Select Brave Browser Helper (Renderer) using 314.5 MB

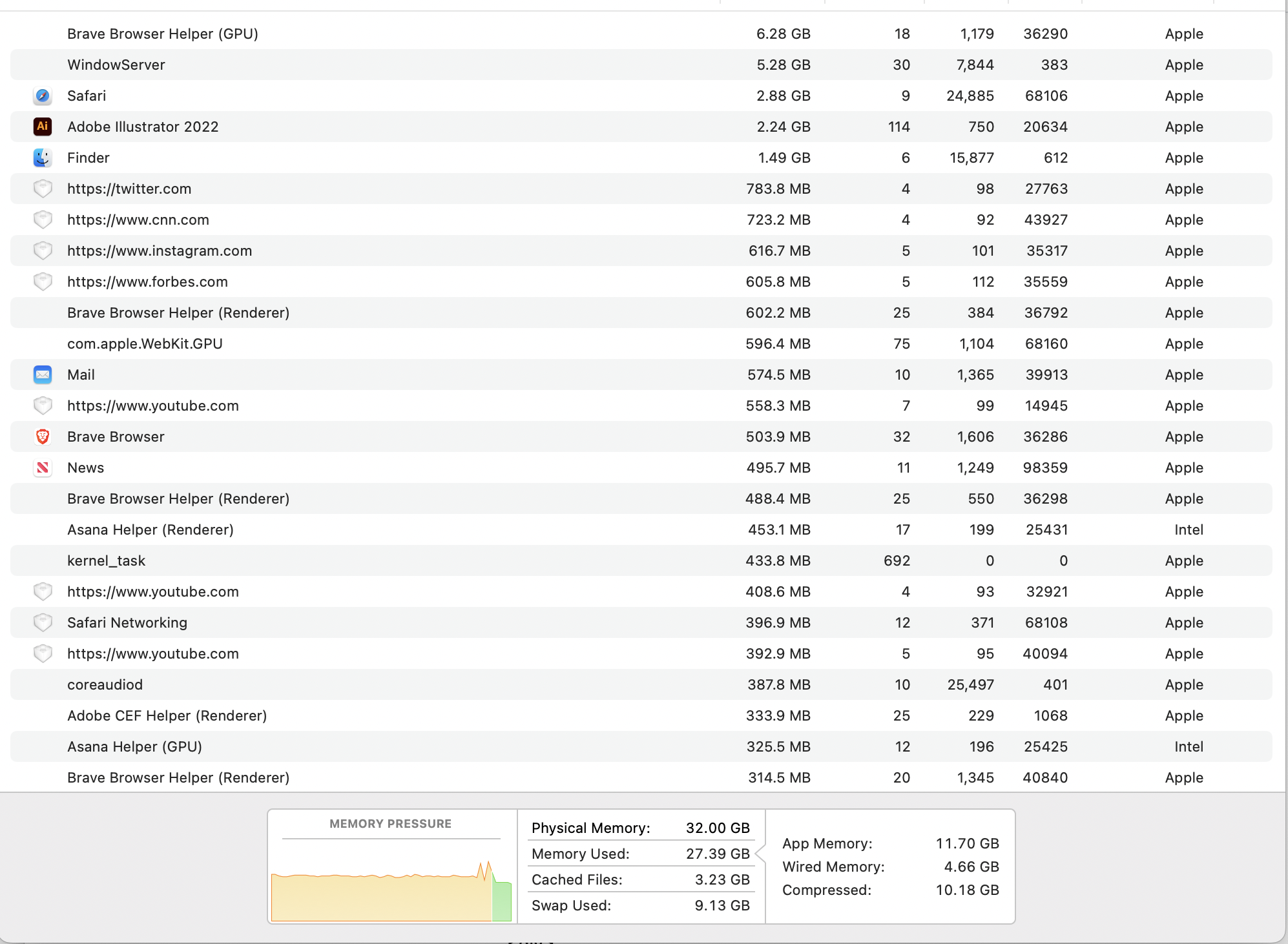point(178,777)
